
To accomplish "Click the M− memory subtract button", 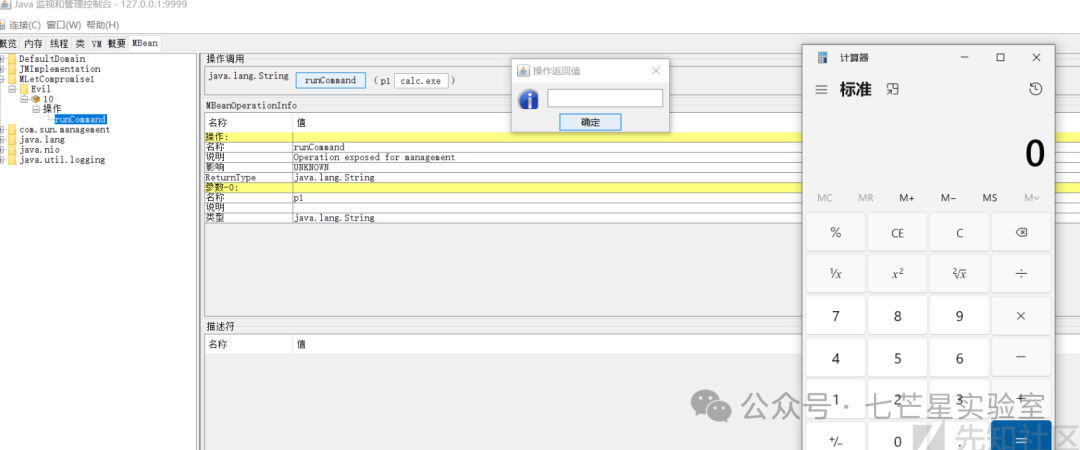I will pyautogui.click(x=948, y=198).
